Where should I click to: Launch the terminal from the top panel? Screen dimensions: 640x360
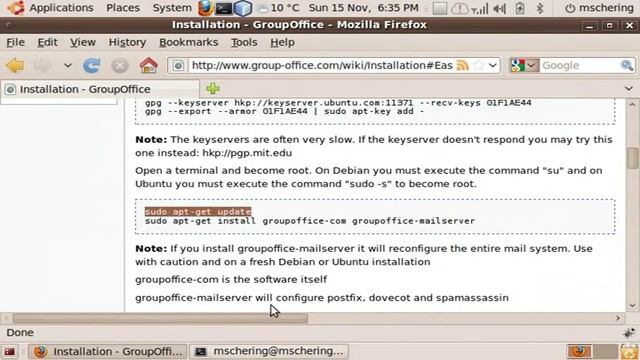point(224,8)
